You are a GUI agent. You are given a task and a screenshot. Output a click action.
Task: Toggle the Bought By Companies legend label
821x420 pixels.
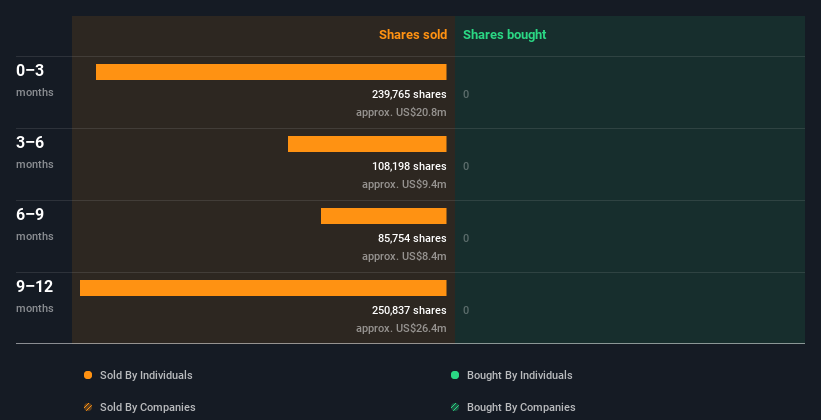click(521, 407)
